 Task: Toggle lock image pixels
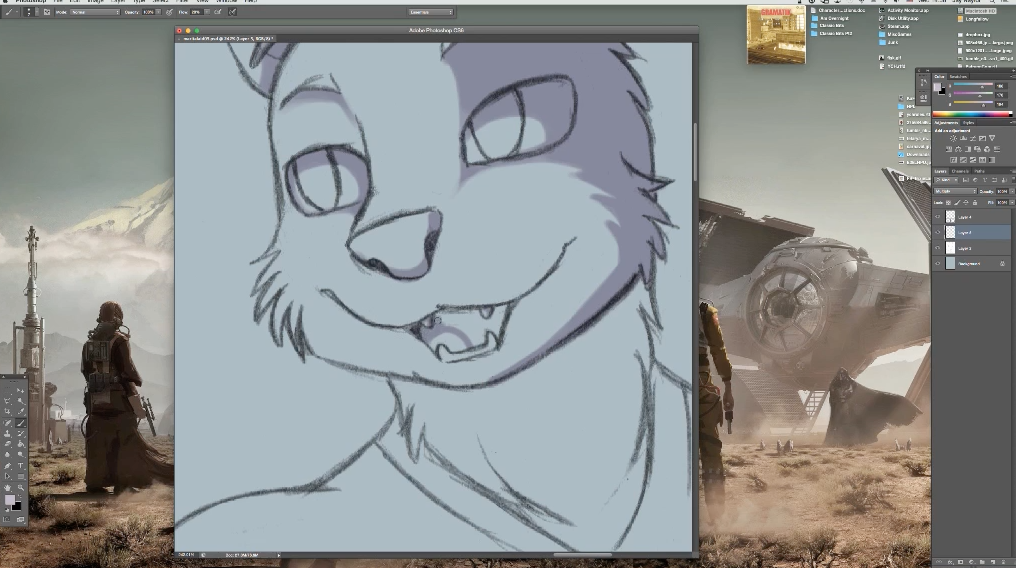[x=957, y=203]
